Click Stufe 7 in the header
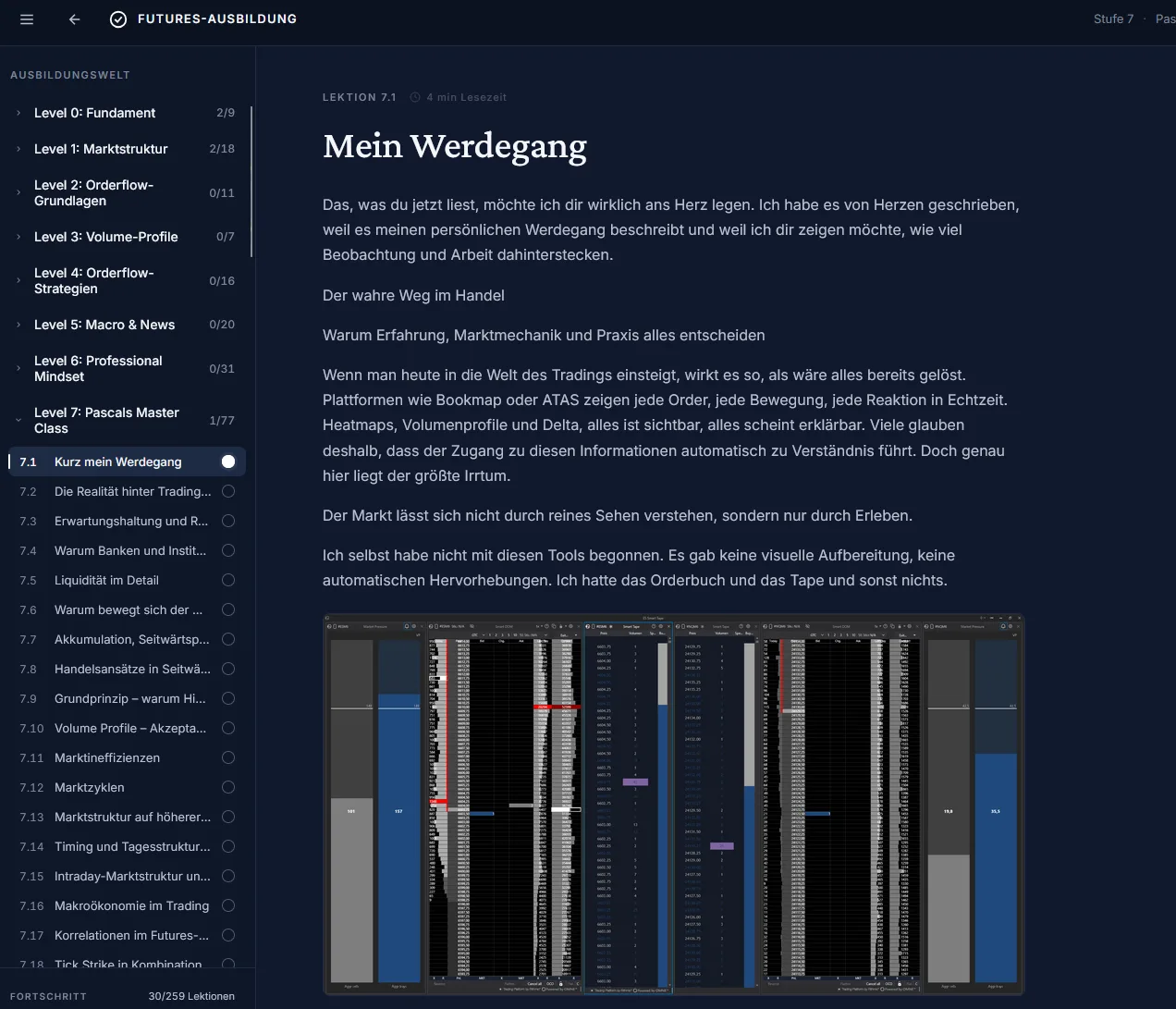The width and height of the screenshot is (1176, 1009). [x=1113, y=18]
